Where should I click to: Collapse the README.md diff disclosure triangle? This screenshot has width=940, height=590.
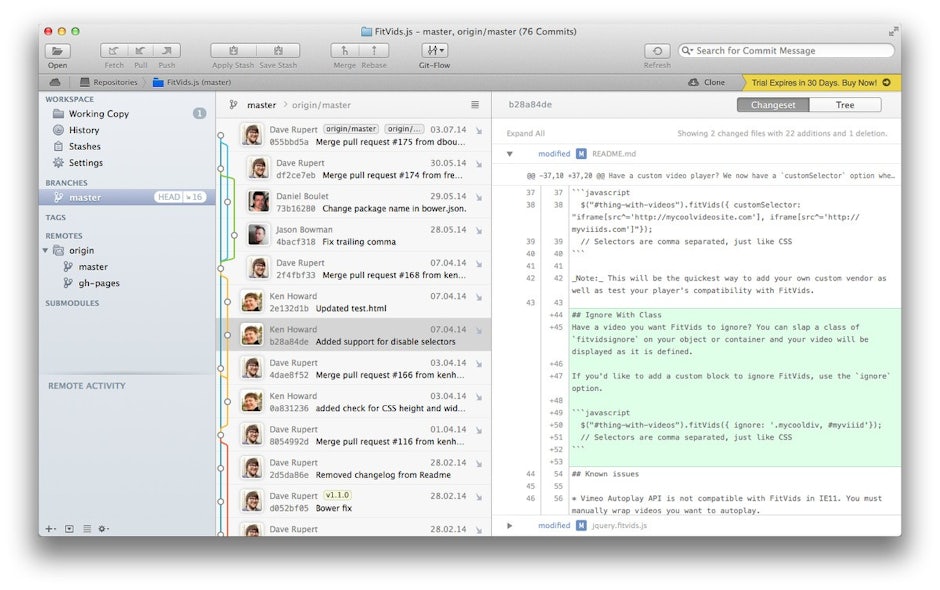tap(510, 154)
